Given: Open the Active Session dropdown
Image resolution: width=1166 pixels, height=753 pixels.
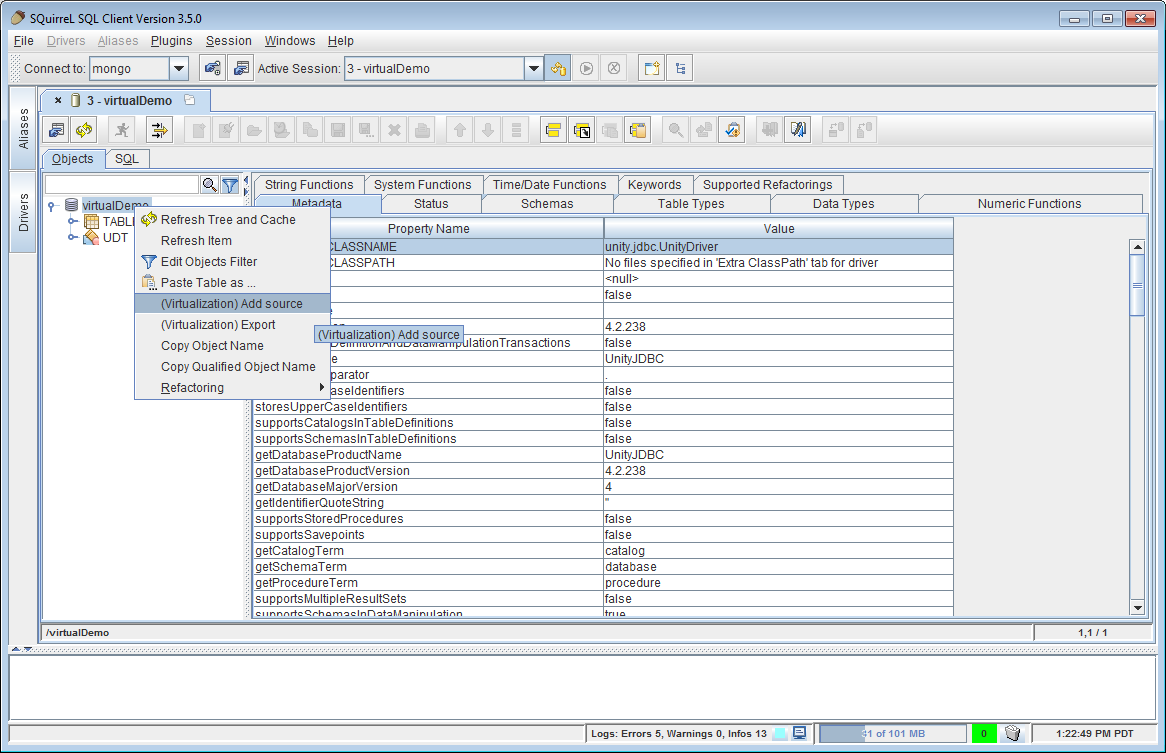Looking at the screenshot, I should tap(534, 69).
